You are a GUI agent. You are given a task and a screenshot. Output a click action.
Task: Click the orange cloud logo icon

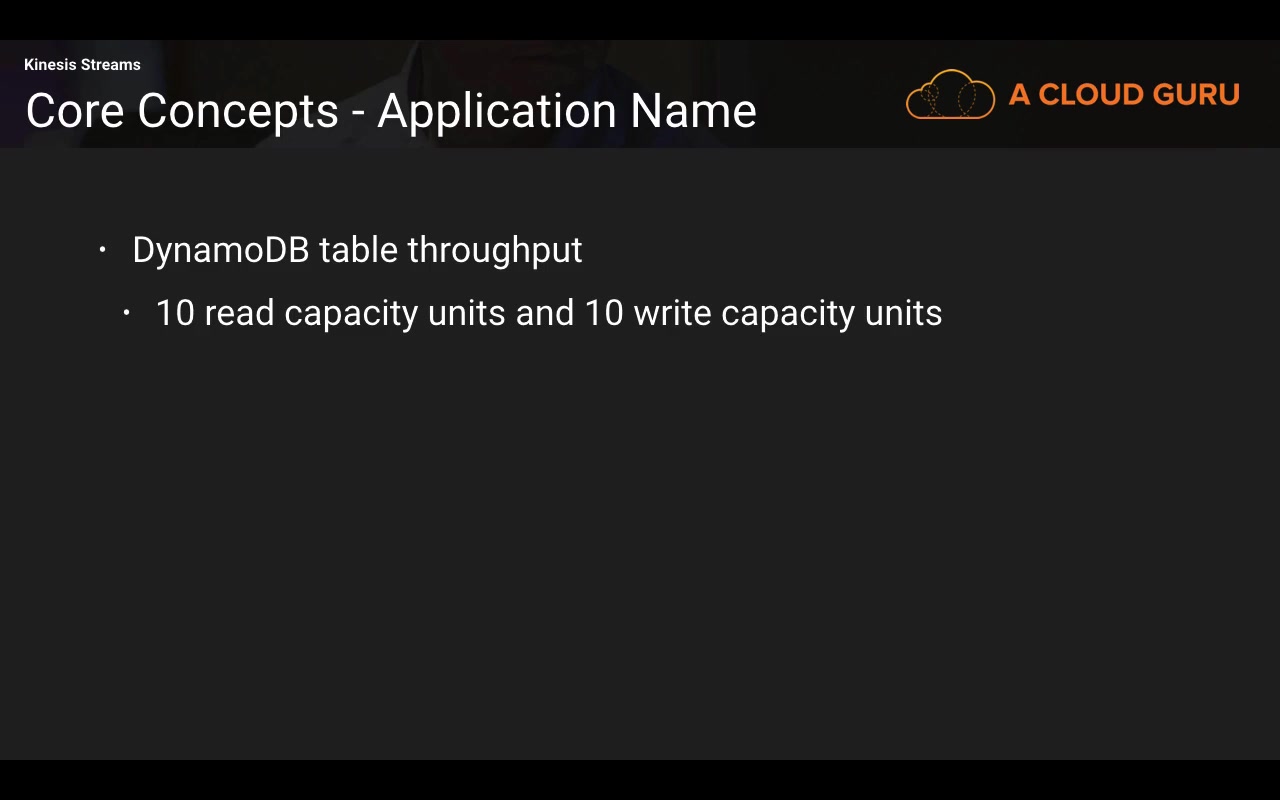click(x=950, y=95)
